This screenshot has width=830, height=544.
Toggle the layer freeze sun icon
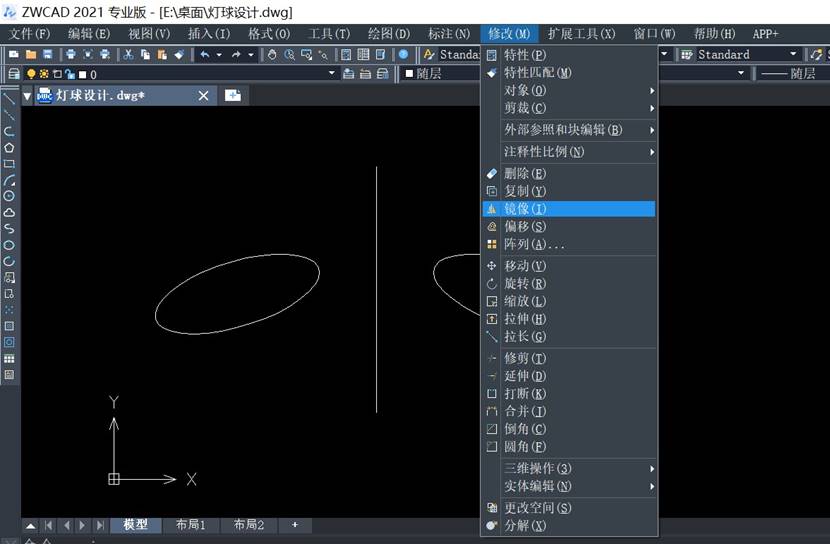click(x=44, y=74)
